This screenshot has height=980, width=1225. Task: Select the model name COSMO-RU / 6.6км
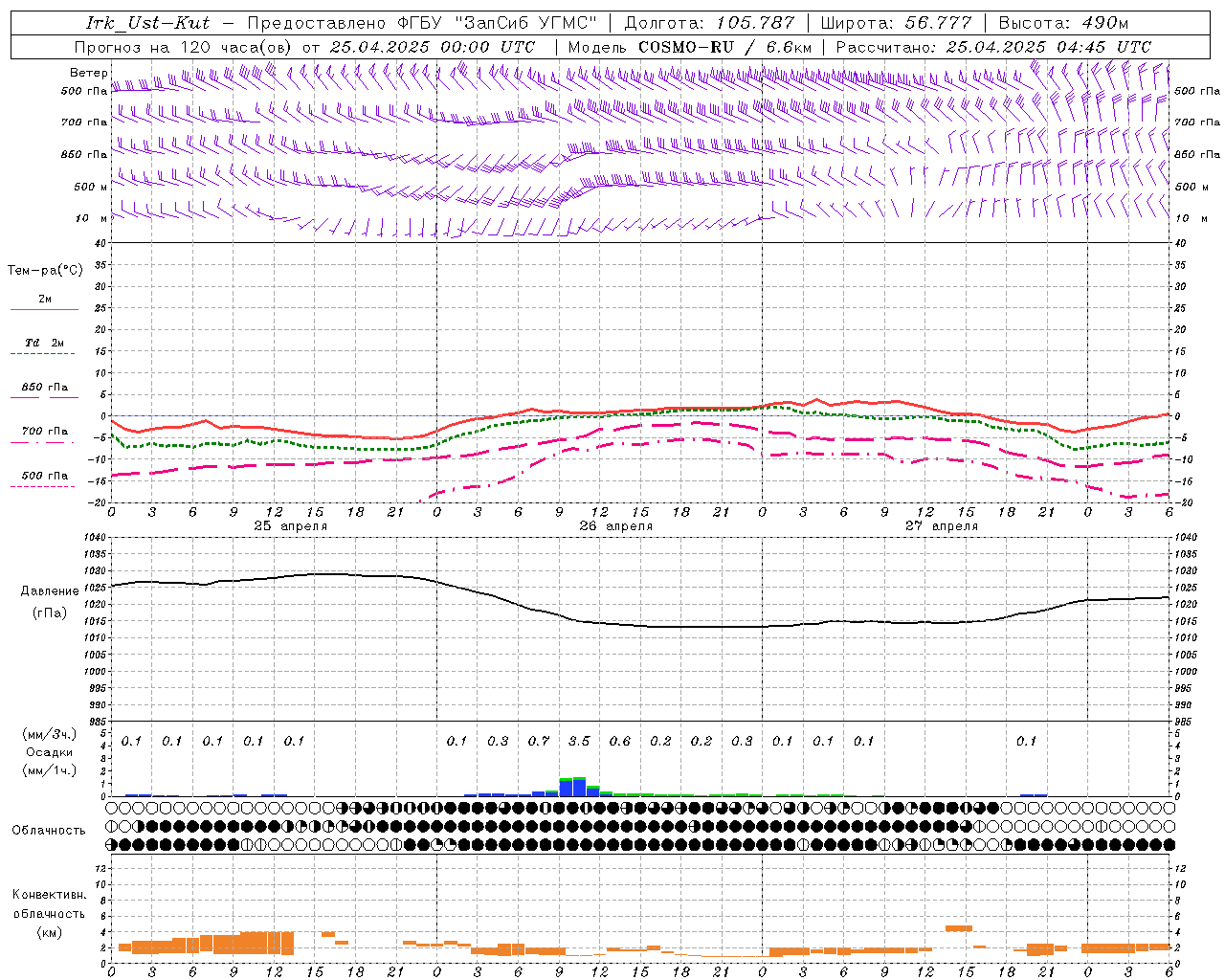tap(725, 47)
